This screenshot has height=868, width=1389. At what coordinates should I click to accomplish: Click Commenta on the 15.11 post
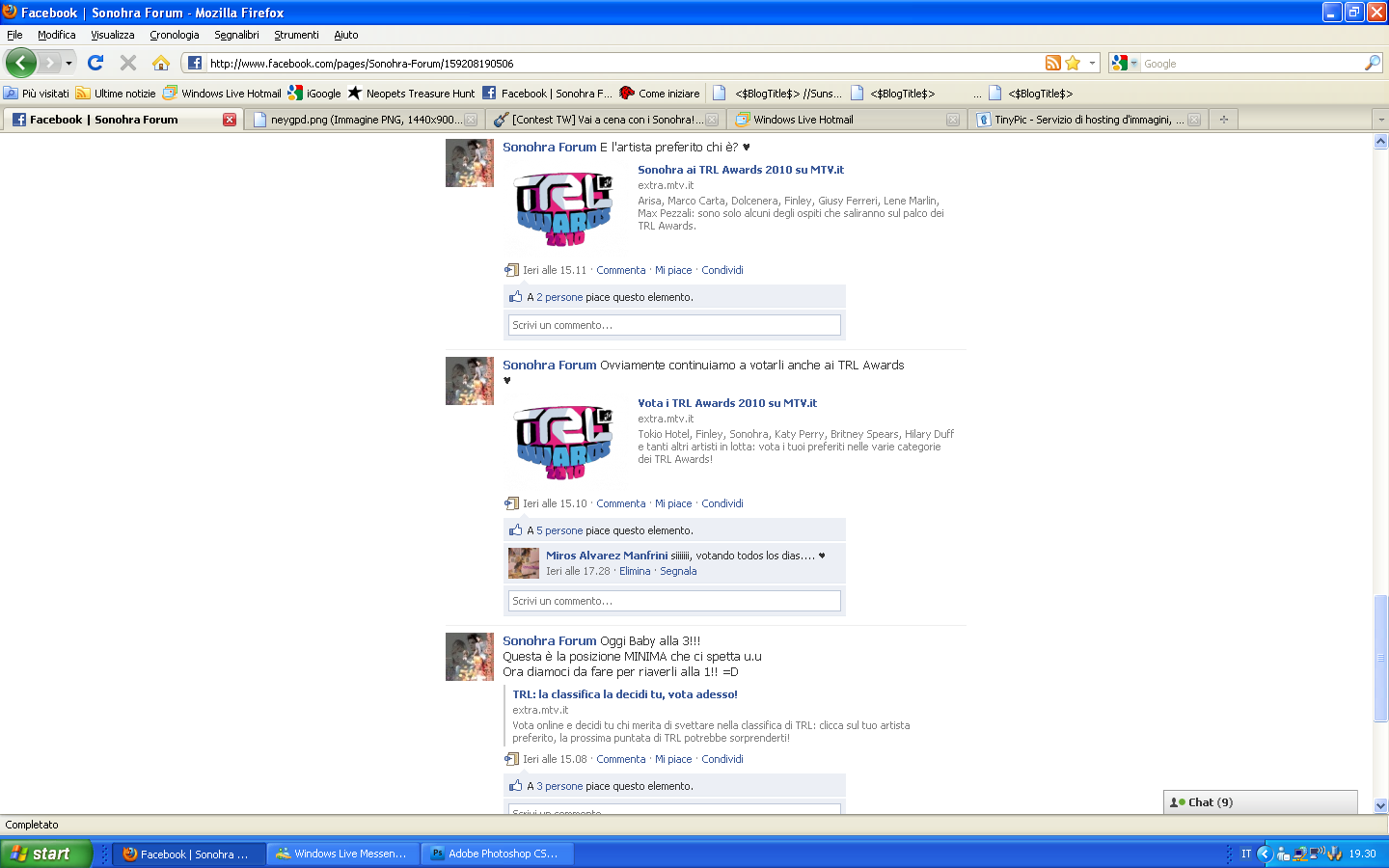click(x=621, y=270)
